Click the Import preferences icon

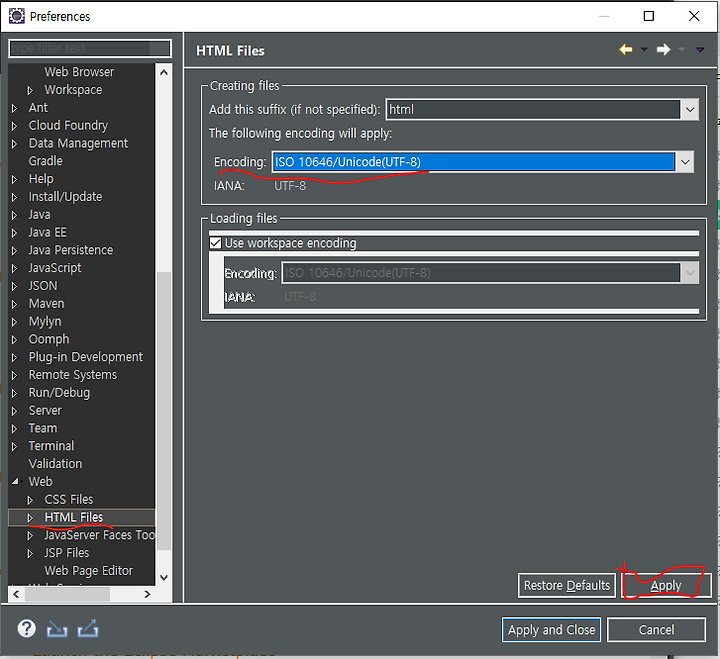tap(57, 629)
